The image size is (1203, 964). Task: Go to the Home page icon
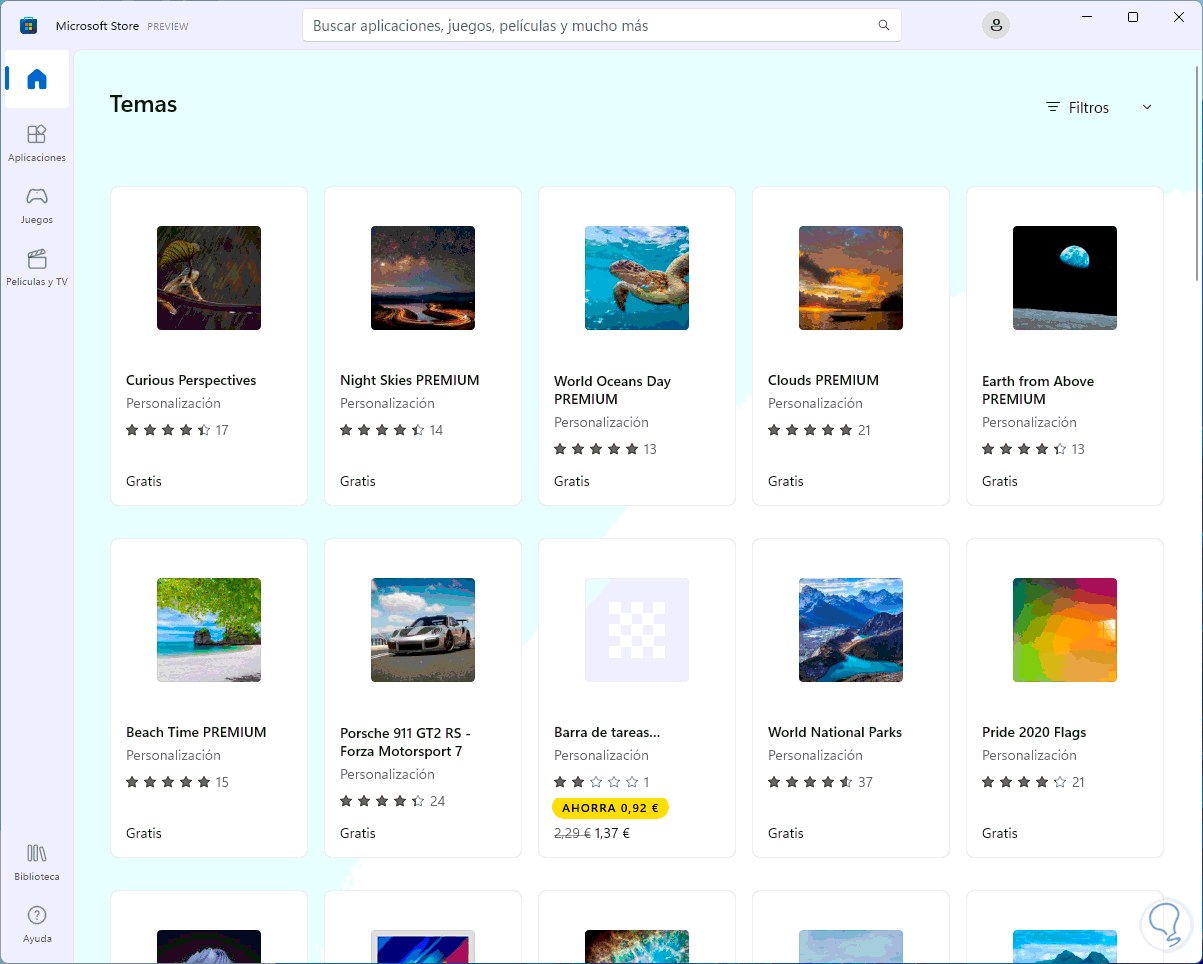37,79
